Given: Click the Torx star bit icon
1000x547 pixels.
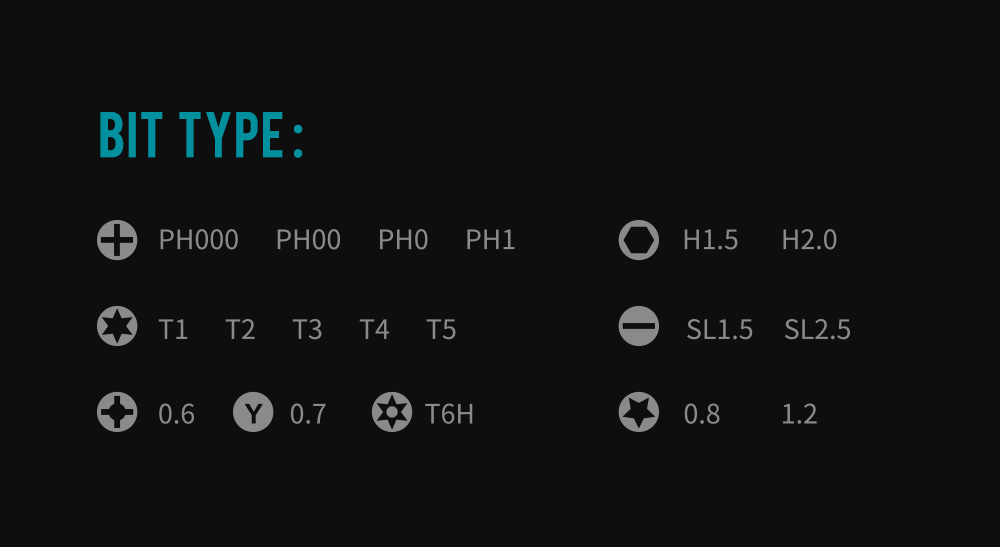Looking at the screenshot, I should (117, 328).
